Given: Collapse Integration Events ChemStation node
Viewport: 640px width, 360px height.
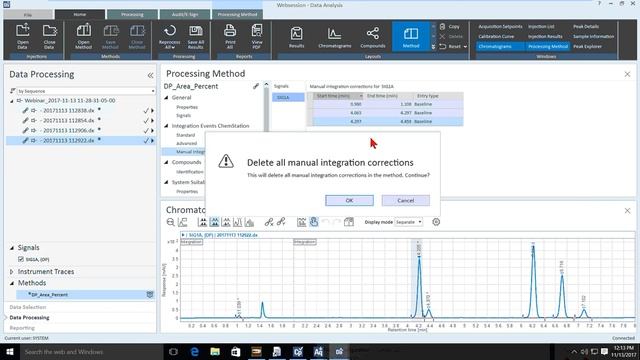Looking at the screenshot, I should (x=167, y=126).
